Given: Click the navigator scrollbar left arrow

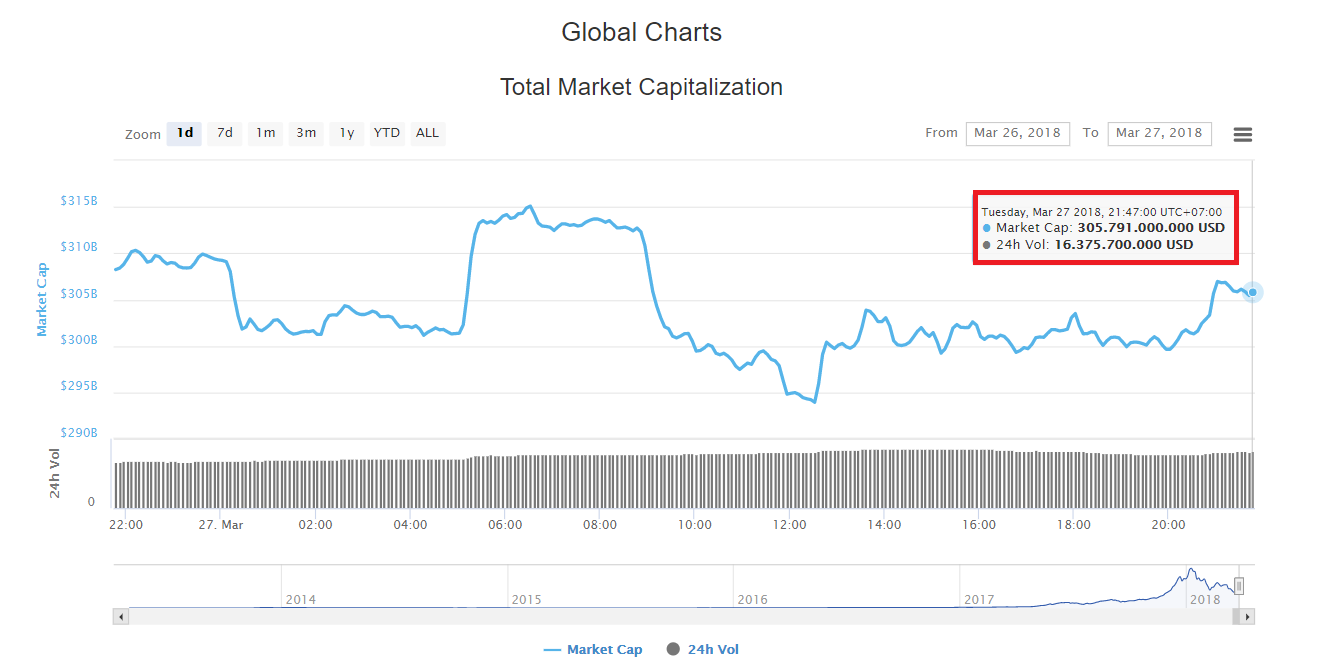Looking at the screenshot, I should (121, 617).
